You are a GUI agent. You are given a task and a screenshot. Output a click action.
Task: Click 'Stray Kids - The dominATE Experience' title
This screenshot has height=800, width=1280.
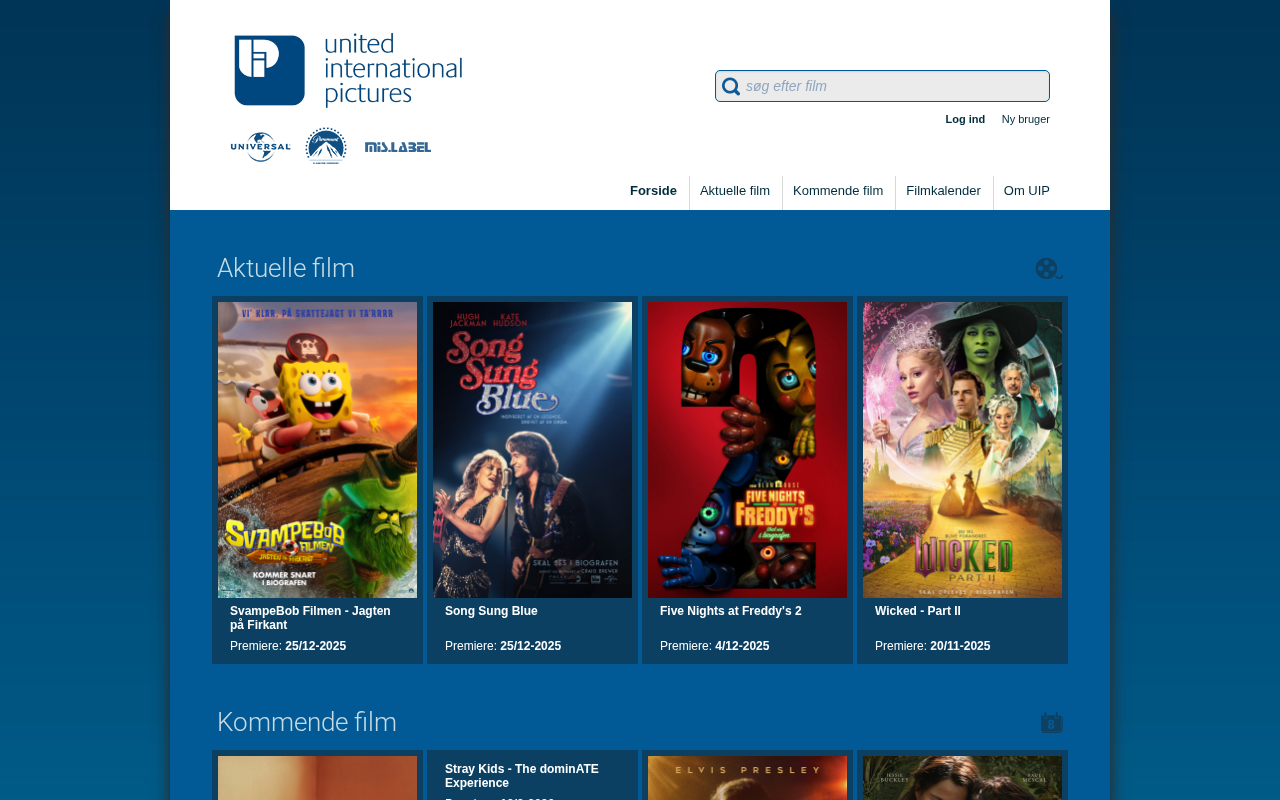tap(522, 776)
